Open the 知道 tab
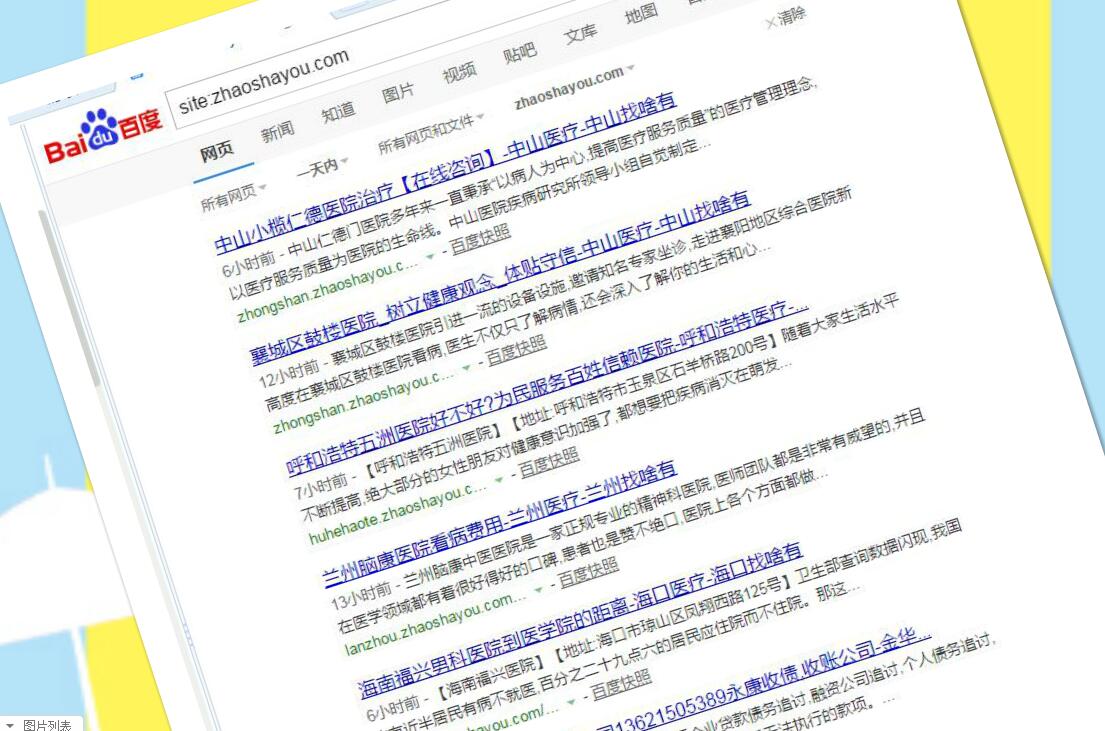The image size is (1105, 731). tap(338, 111)
